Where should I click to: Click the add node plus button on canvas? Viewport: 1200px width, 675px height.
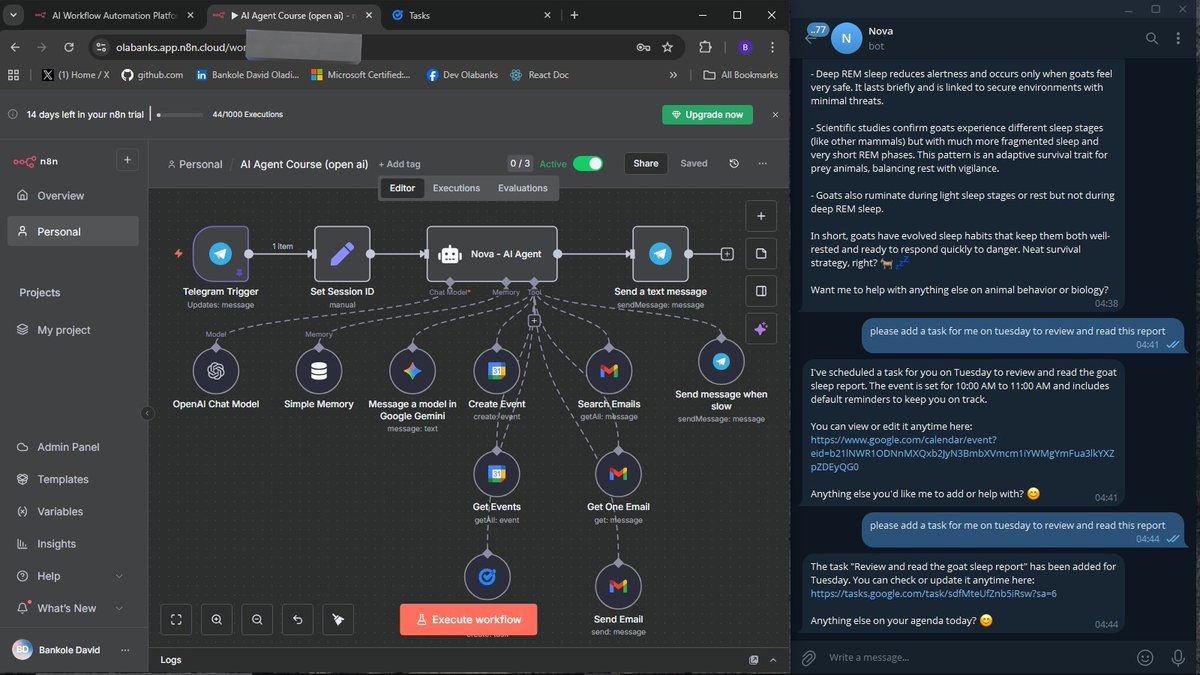[x=761, y=216]
